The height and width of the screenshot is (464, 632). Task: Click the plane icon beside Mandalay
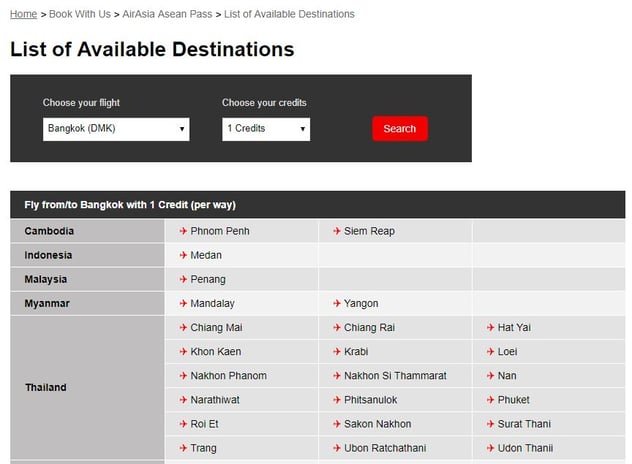click(183, 303)
